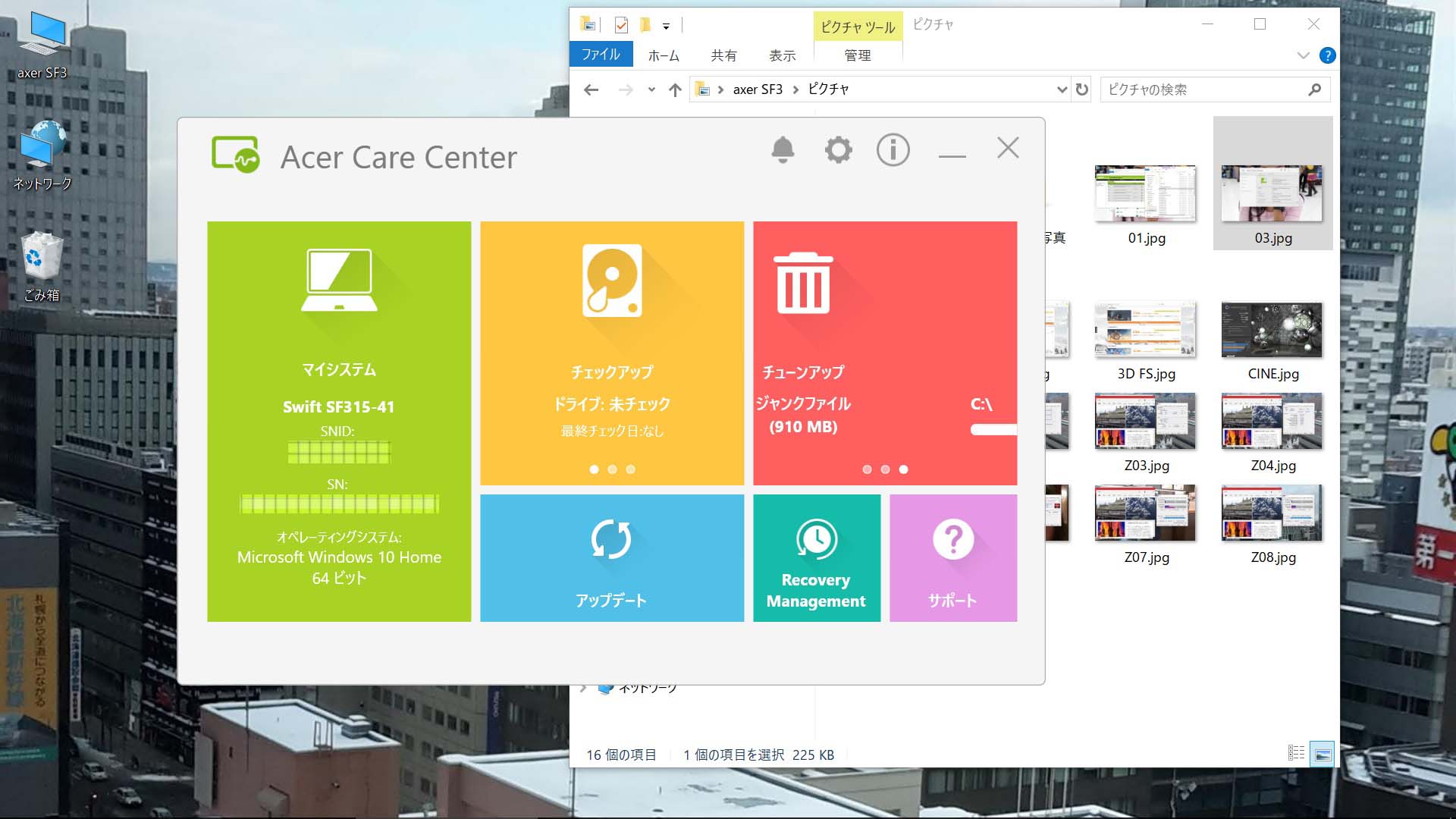
Task: Click properties checkmark in quick access toolbar
Action: [x=621, y=25]
